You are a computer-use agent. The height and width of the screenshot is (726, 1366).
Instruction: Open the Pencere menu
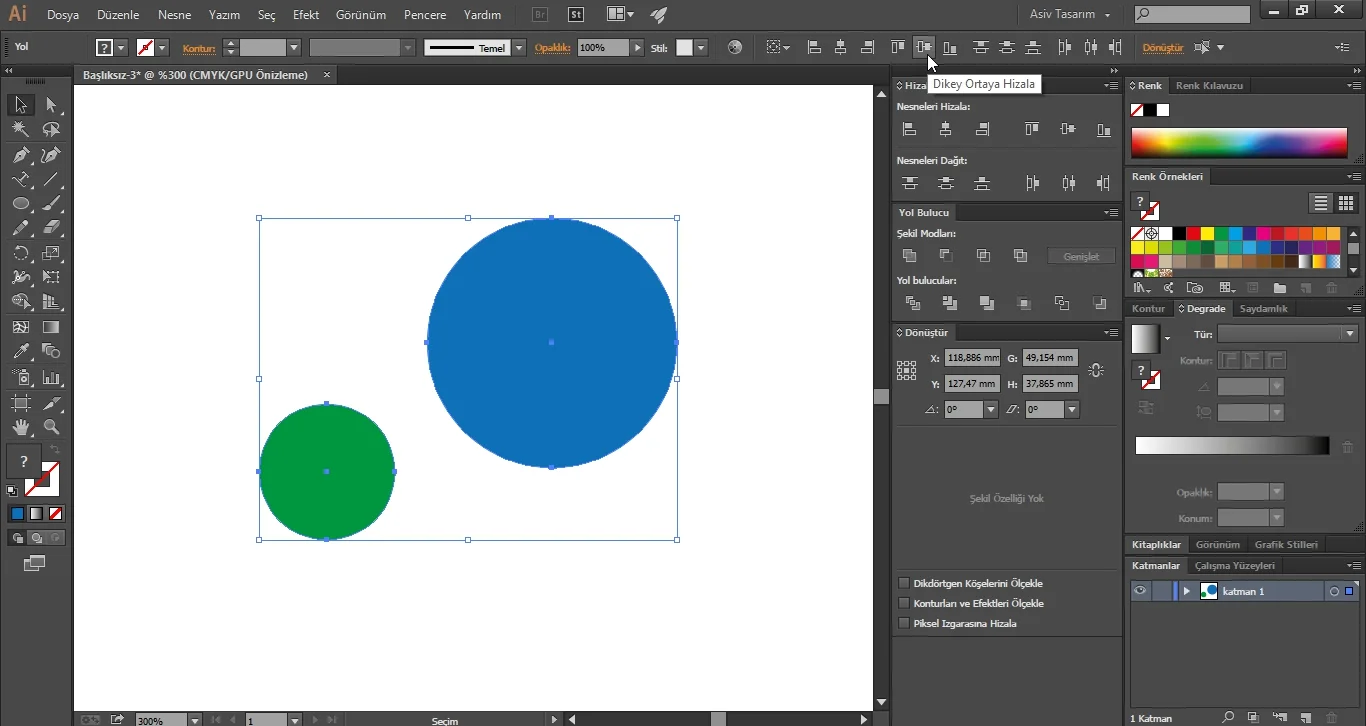click(x=425, y=15)
